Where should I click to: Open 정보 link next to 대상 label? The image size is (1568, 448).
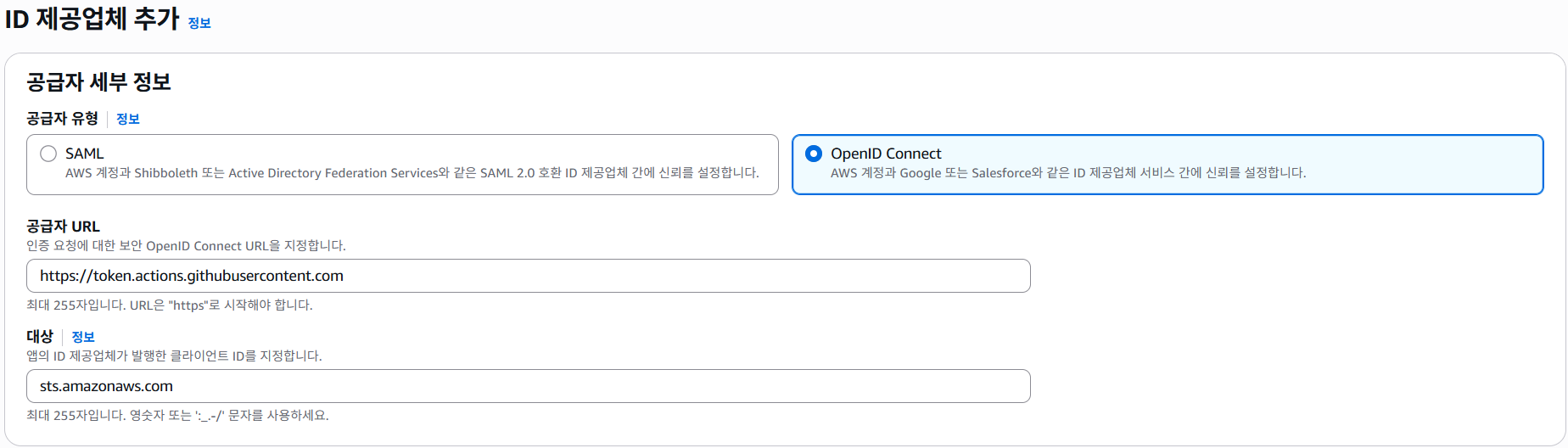(83, 337)
